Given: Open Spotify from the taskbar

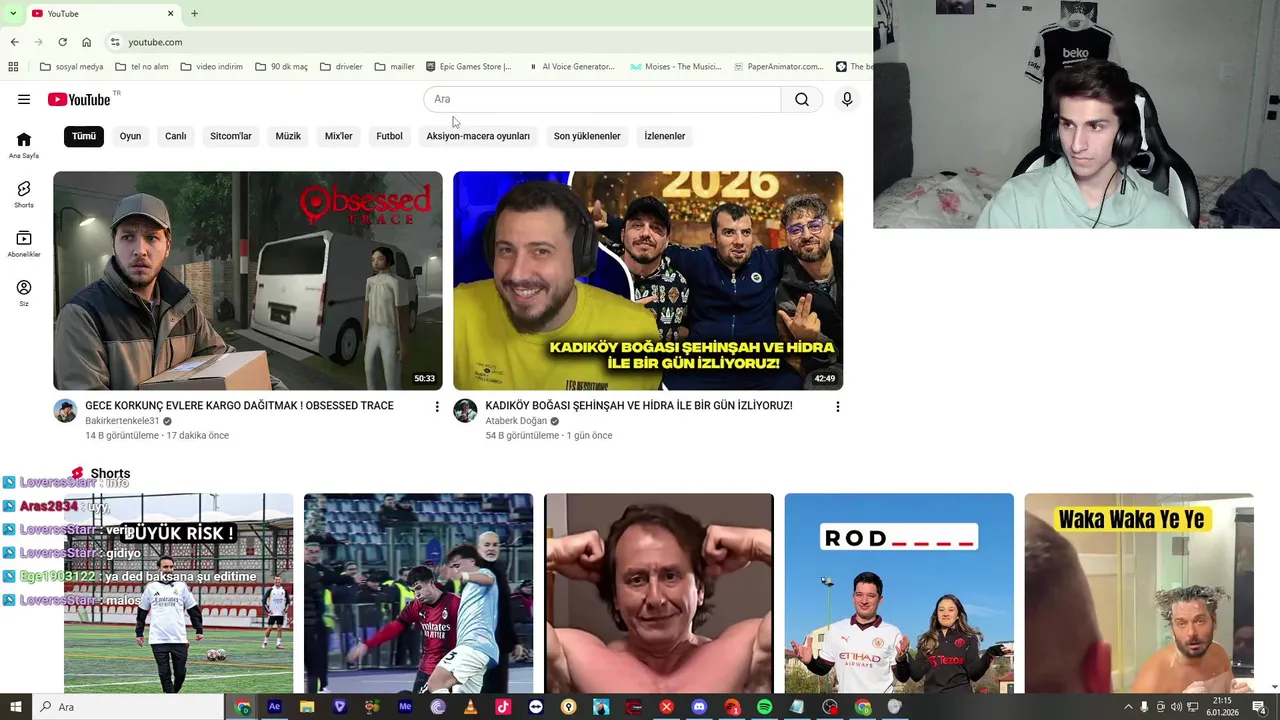Looking at the screenshot, I should tap(764, 707).
